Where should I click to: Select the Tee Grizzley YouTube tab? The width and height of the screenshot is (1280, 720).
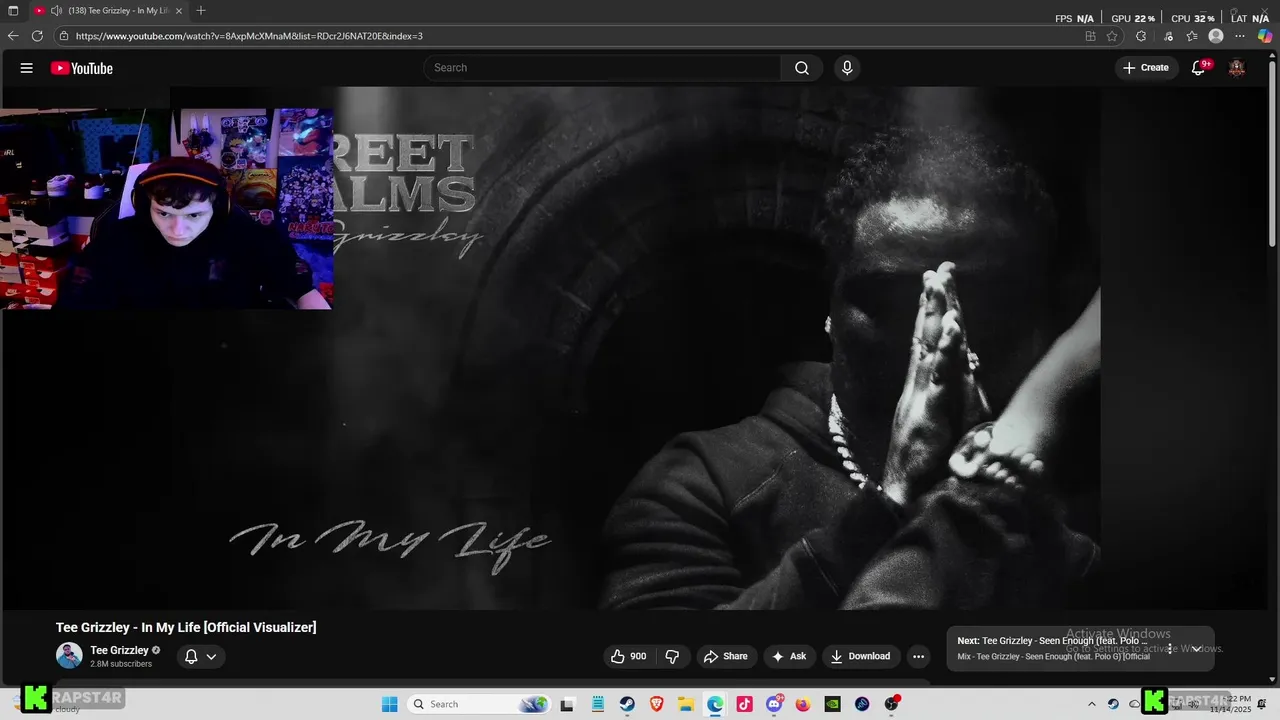pyautogui.click(x=107, y=10)
